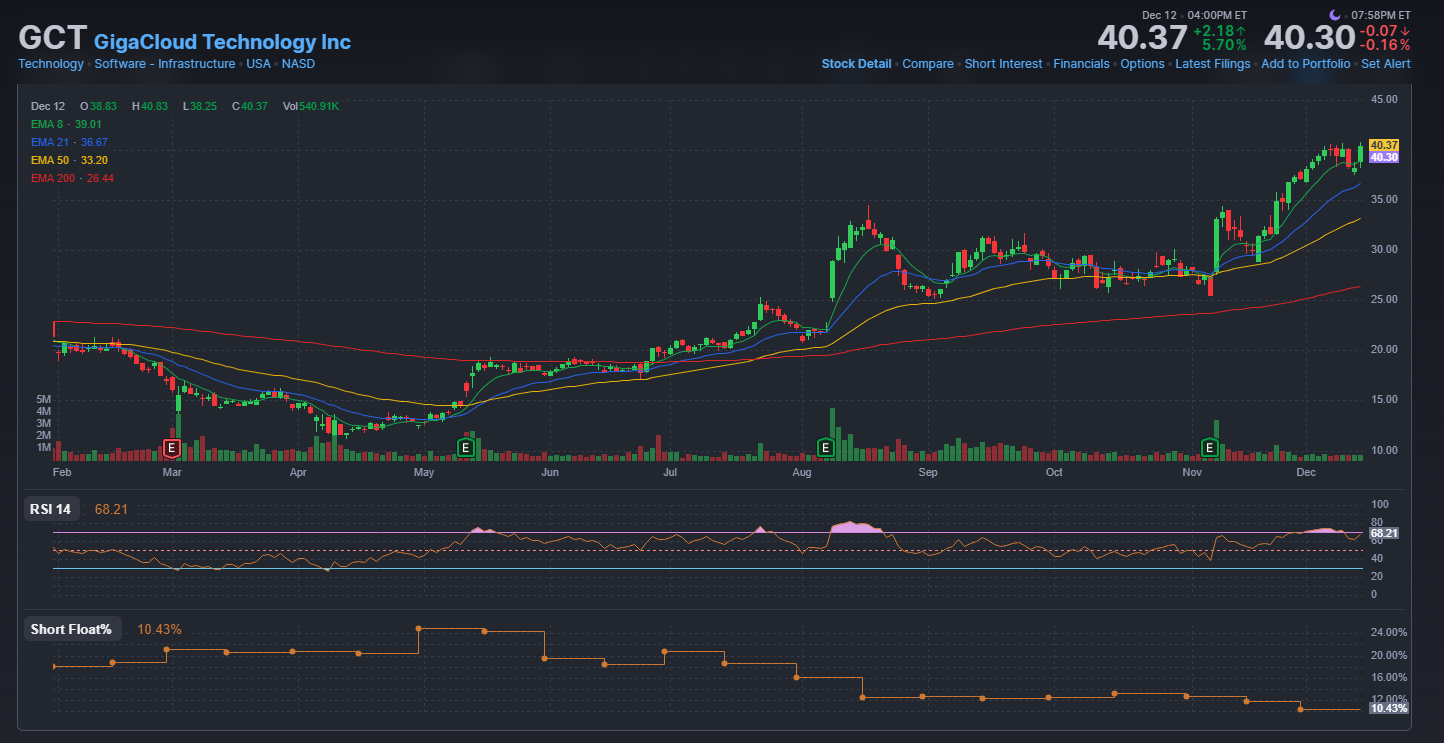This screenshot has width=1444, height=743.
Task: Click the Dec 12 date in OHLC row
Action: [48, 106]
